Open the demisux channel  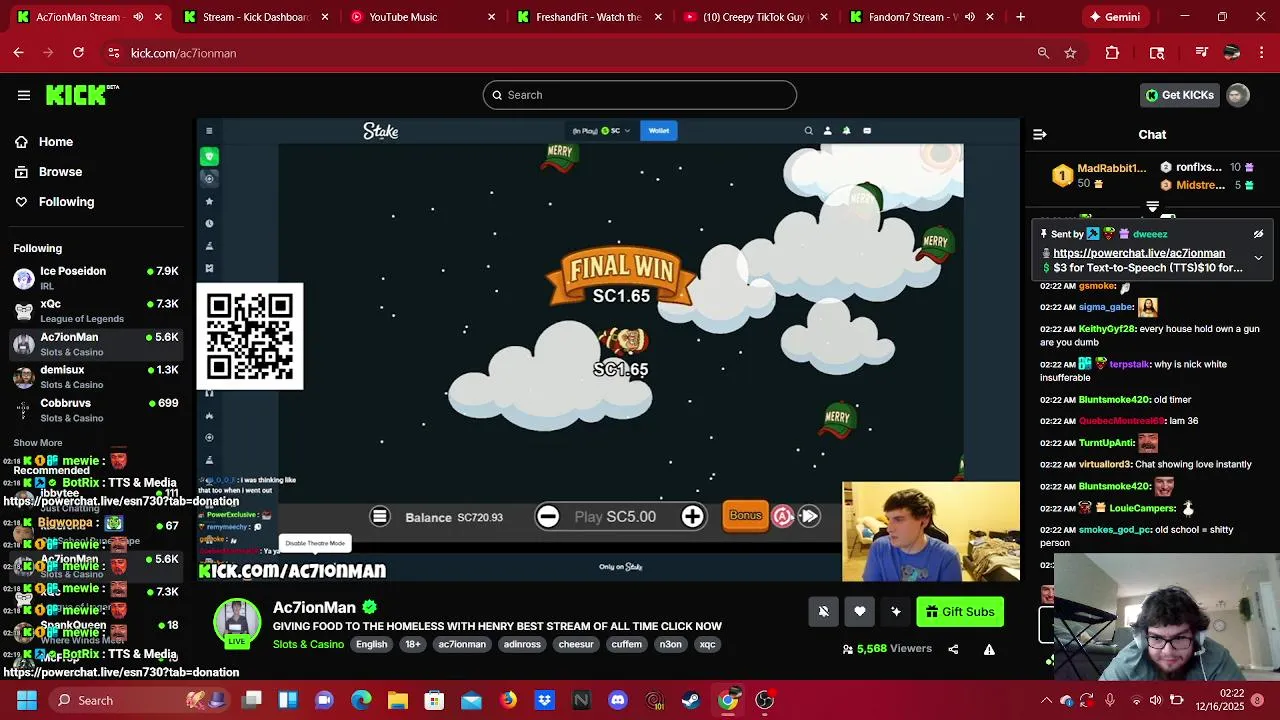pyautogui.click(x=95, y=377)
